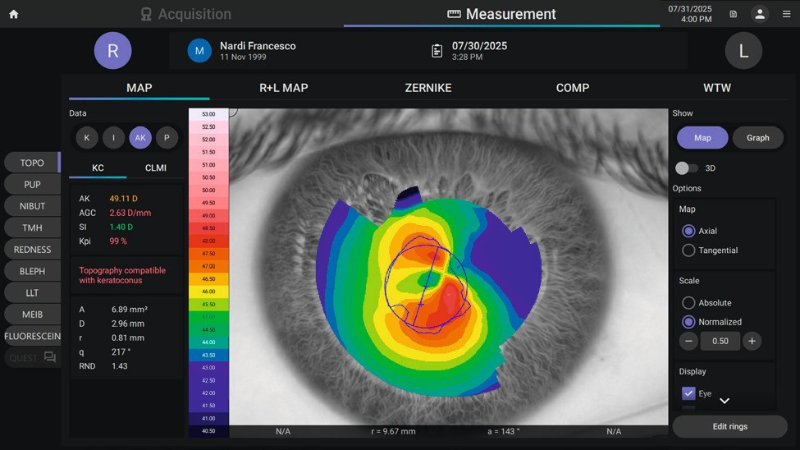
Task: Select the Tangential map option
Action: coord(688,250)
